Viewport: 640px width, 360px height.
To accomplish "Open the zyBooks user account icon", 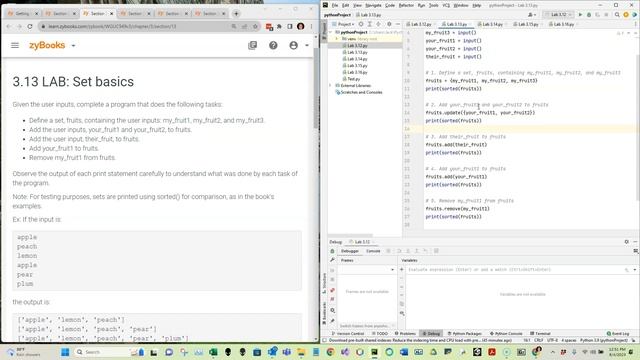I will 293,45.
